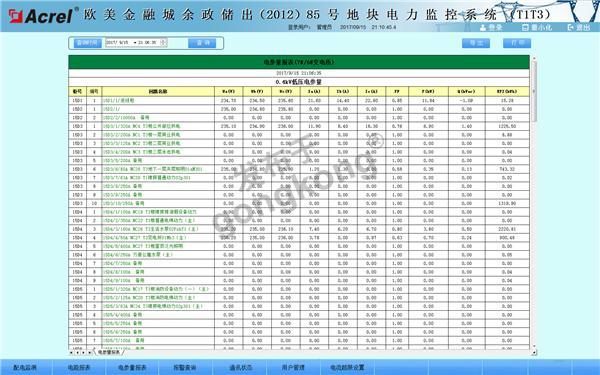The image size is (600, 375).
Task: Click the EPI value 2220.61
Action: point(507,229)
